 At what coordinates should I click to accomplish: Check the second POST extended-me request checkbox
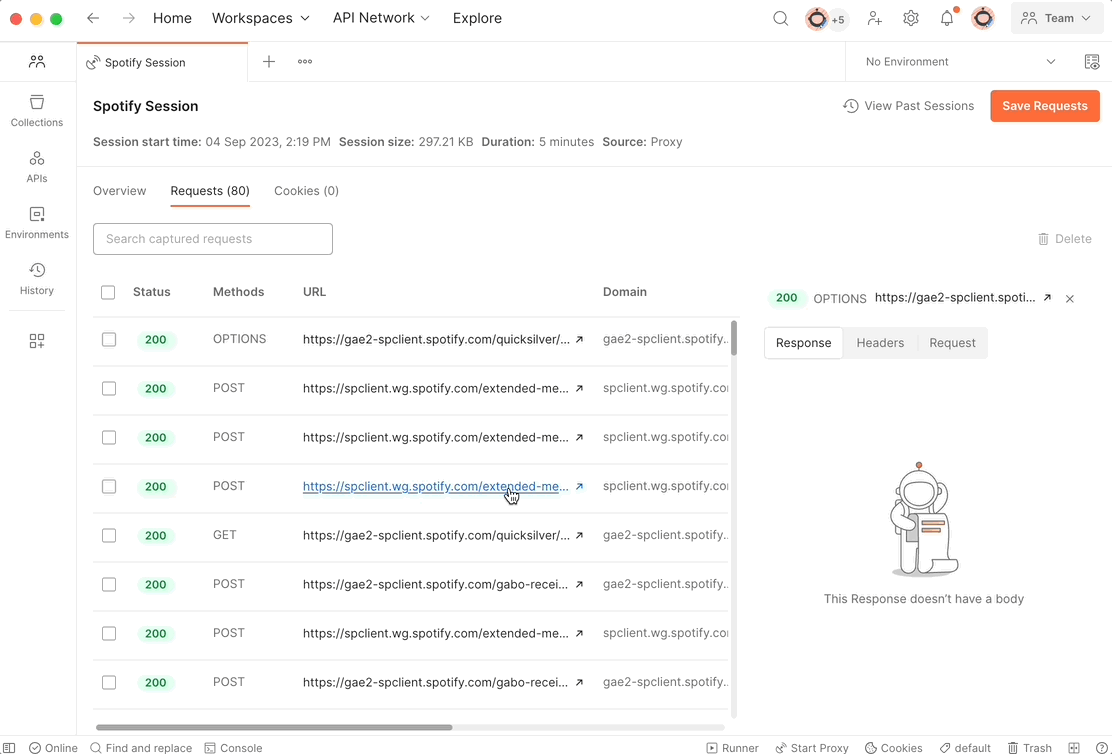(109, 438)
